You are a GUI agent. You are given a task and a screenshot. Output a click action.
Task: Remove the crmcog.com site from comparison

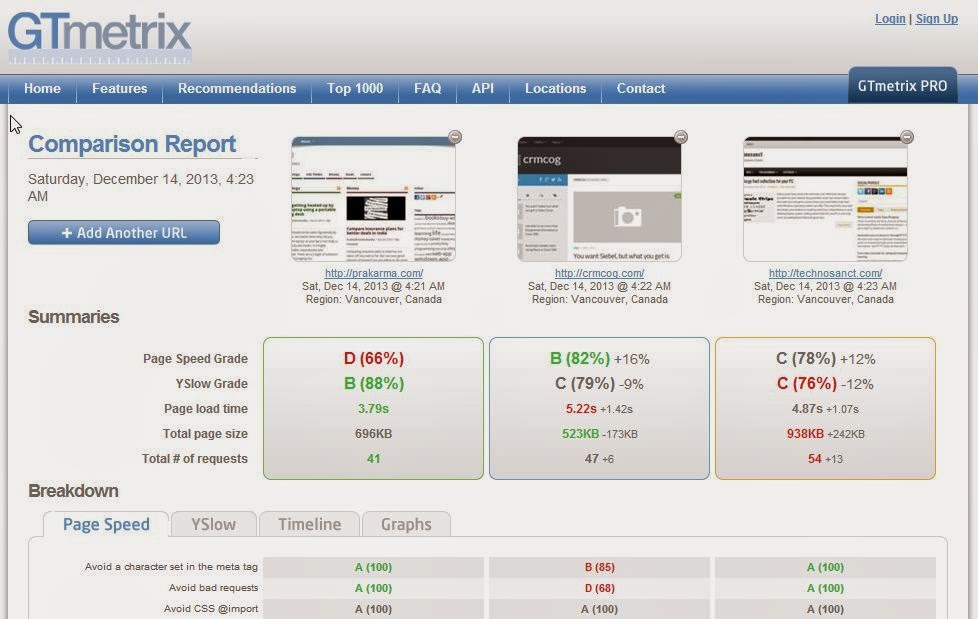pyautogui.click(x=680, y=137)
